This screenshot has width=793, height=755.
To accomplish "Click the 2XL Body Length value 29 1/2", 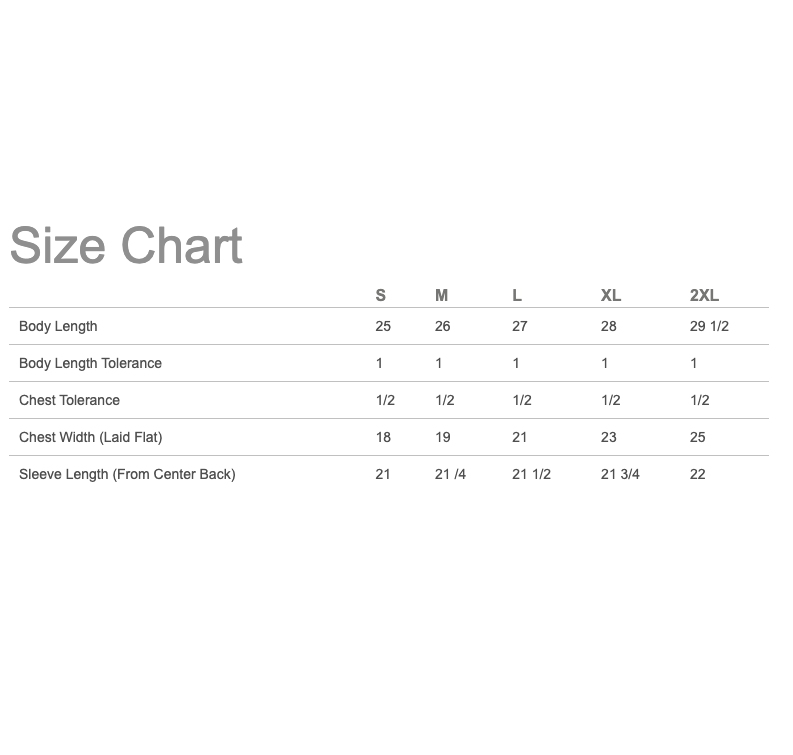I will 709,326.
